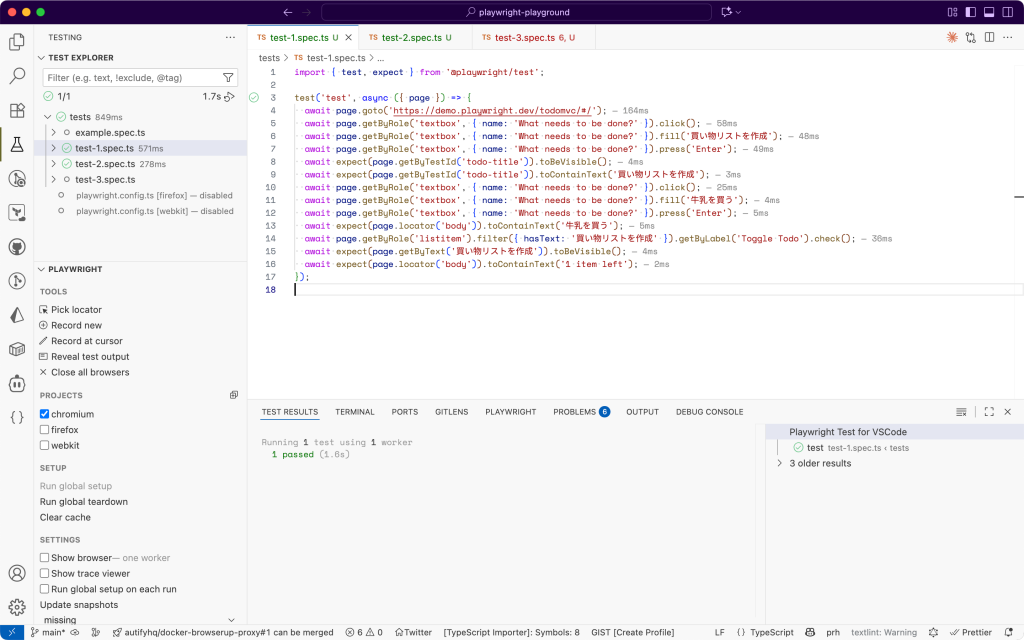
Task: Select the Testing beaker icon
Action: click(x=17, y=144)
